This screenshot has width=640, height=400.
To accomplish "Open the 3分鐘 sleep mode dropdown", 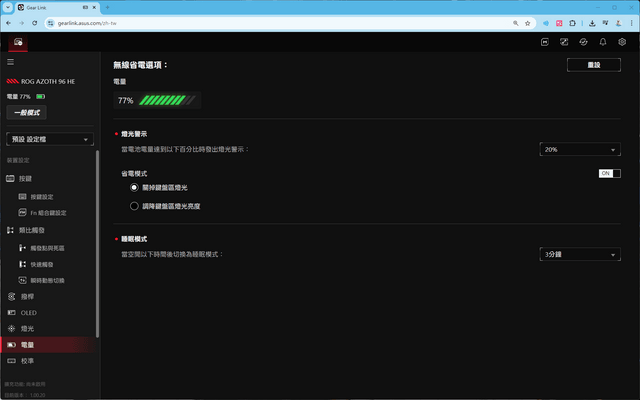I will coord(580,254).
